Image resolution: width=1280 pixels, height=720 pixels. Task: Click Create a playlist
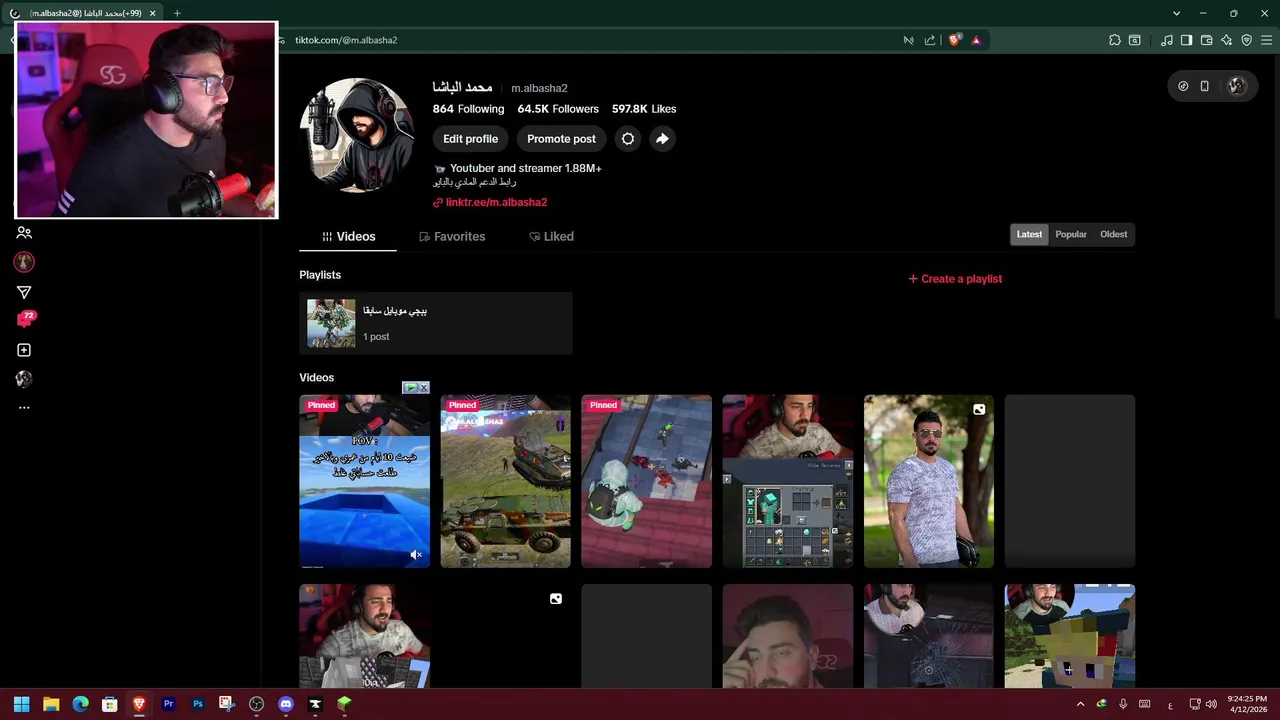click(955, 279)
